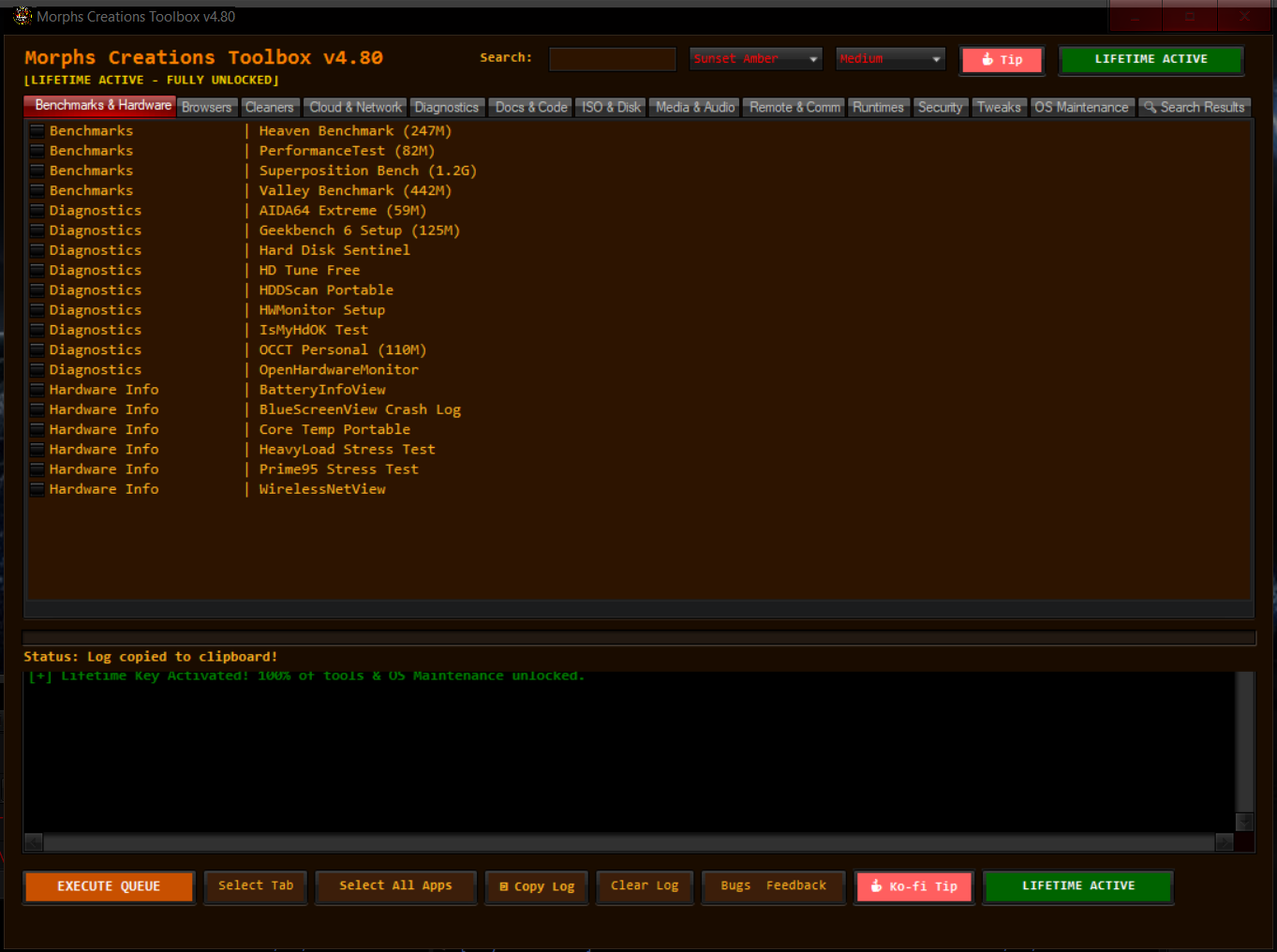Click the top Tip button

(x=1002, y=60)
